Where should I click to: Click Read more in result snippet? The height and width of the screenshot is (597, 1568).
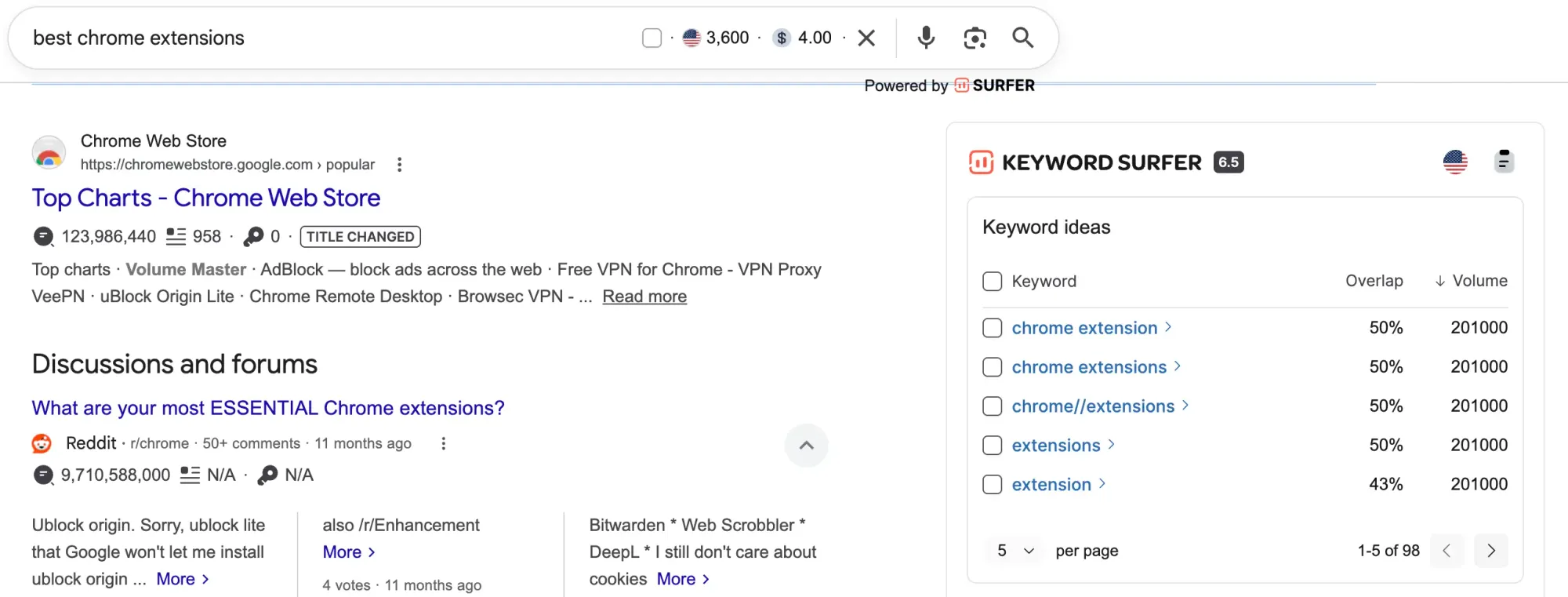coord(644,297)
